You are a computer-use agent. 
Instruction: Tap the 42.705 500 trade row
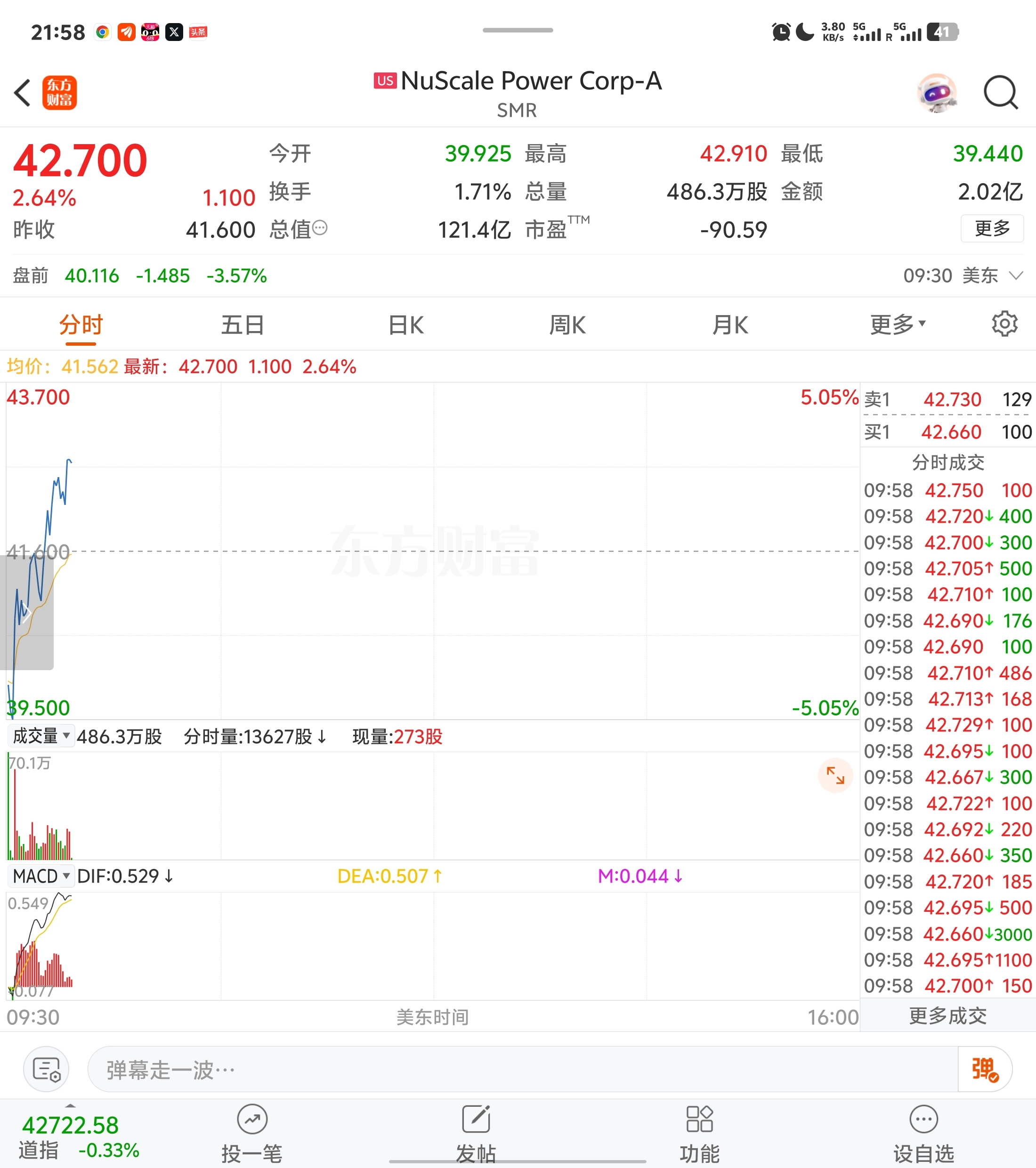pyautogui.click(x=947, y=568)
